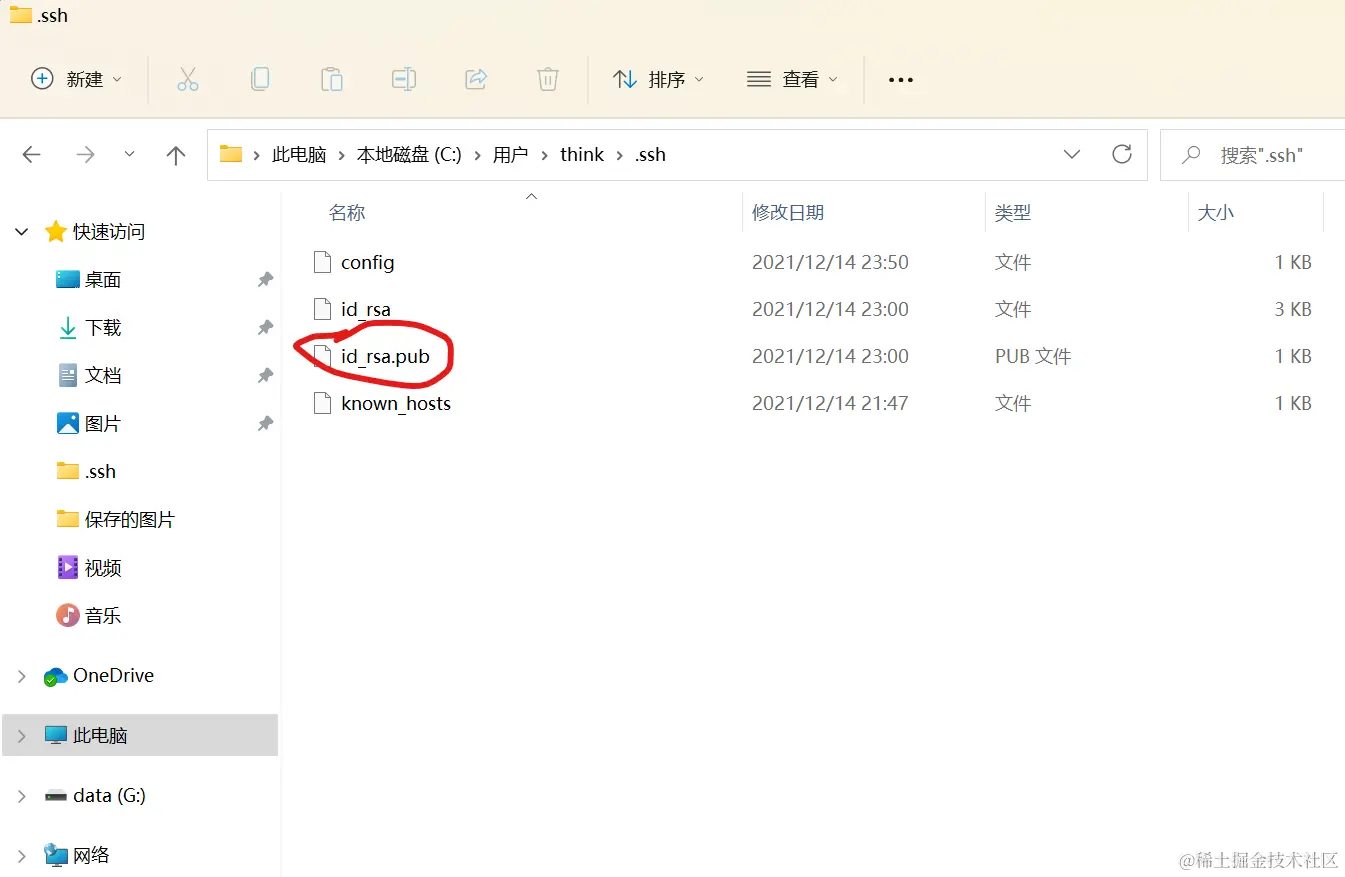Unpin 下载 using its pin icon

point(265,328)
